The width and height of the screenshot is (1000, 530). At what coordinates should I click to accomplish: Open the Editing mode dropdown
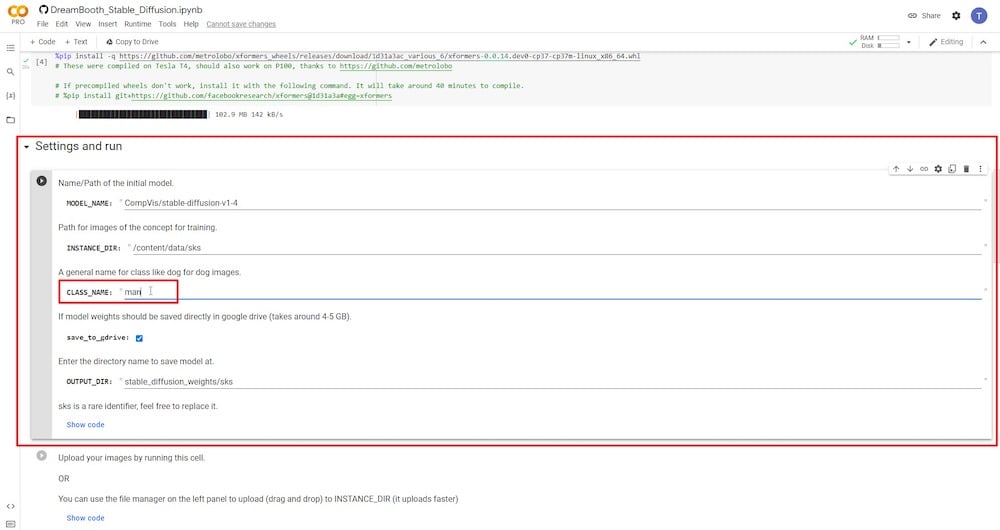coord(946,42)
